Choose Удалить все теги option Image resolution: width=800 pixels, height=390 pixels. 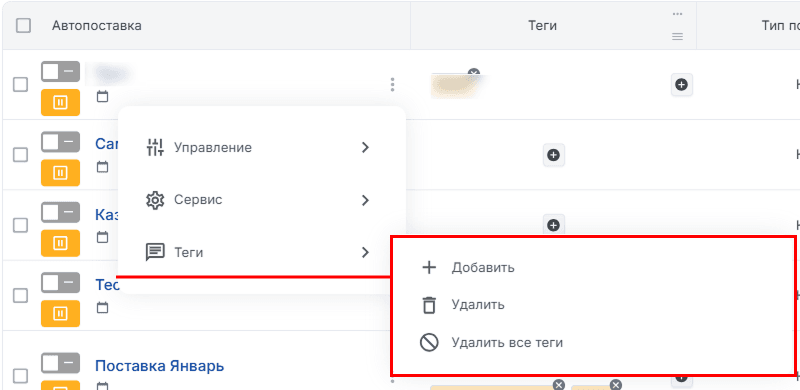click(507, 343)
